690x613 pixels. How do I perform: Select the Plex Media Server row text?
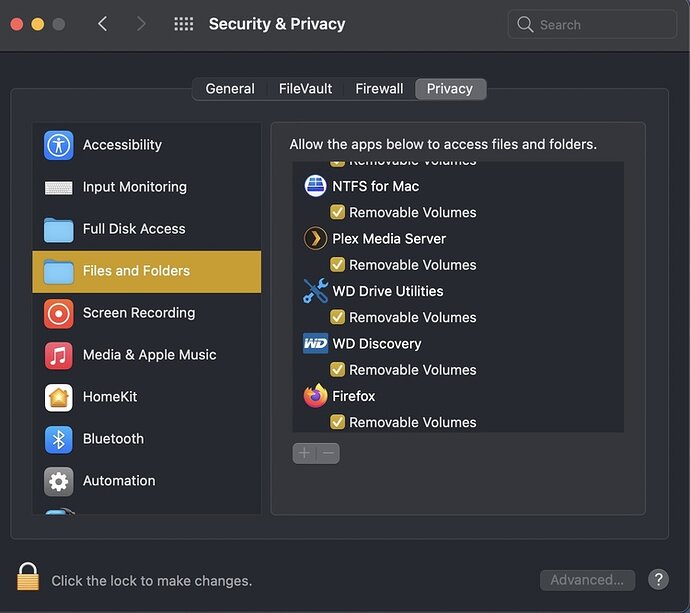(389, 239)
